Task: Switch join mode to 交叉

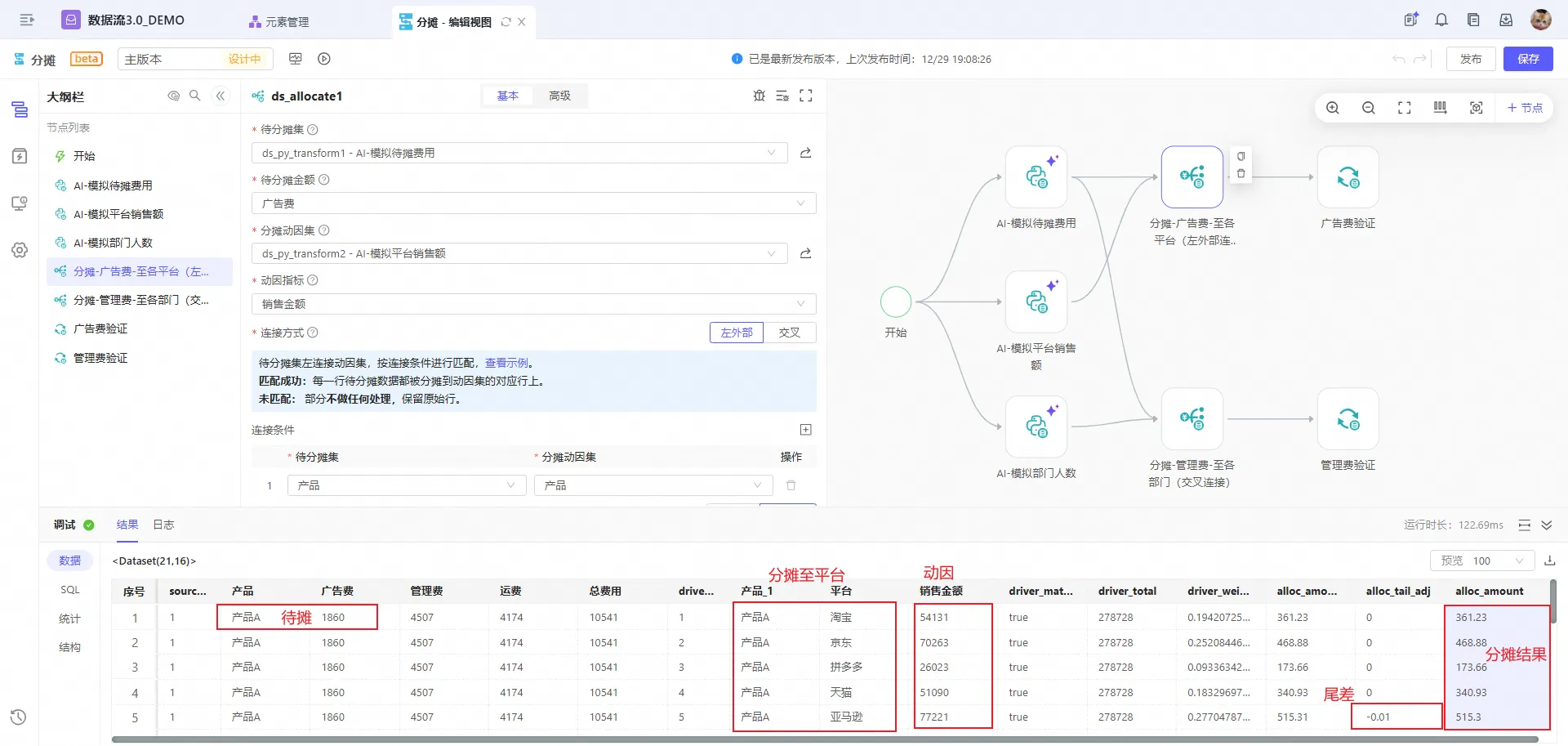Action: click(789, 333)
